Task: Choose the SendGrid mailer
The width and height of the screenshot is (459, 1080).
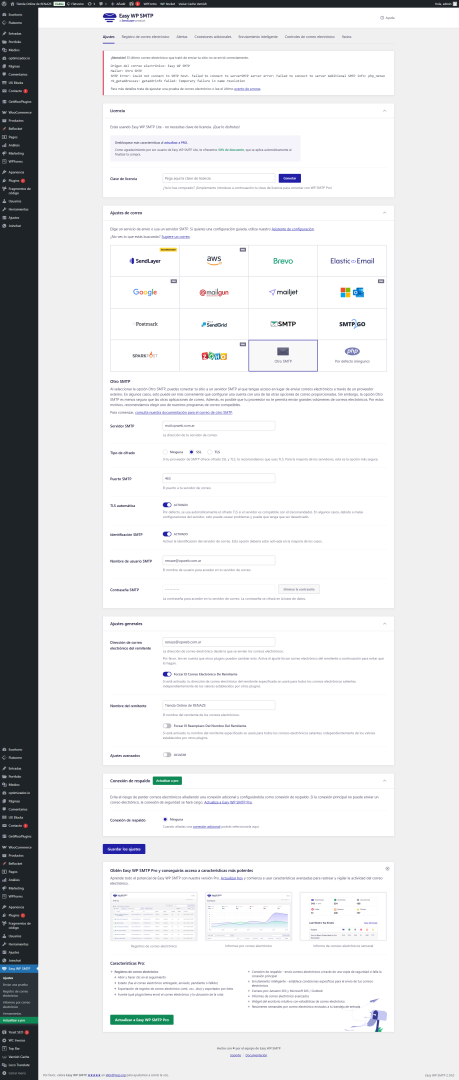Action: (x=214, y=324)
